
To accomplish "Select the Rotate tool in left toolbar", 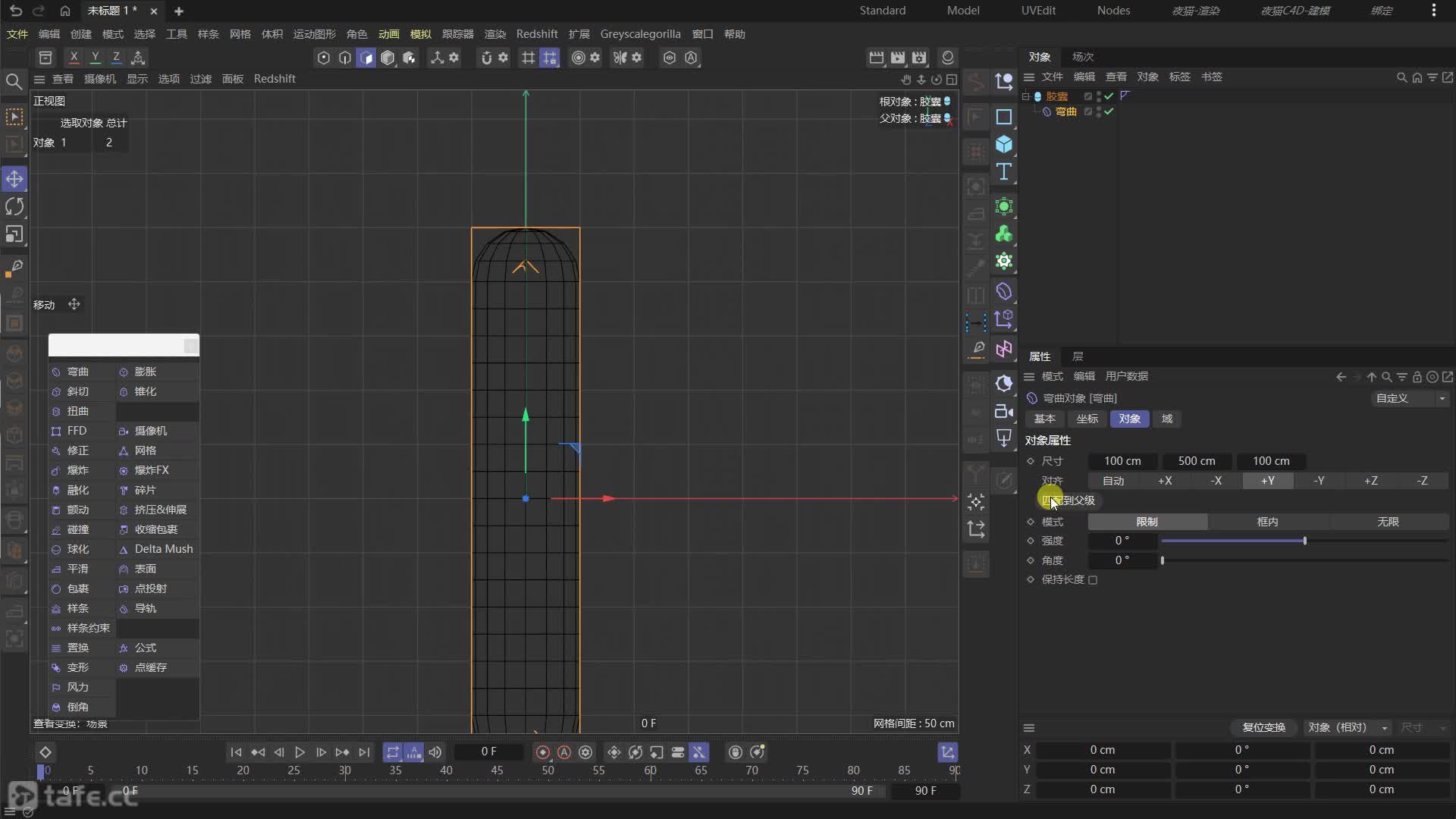I will (14, 206).
